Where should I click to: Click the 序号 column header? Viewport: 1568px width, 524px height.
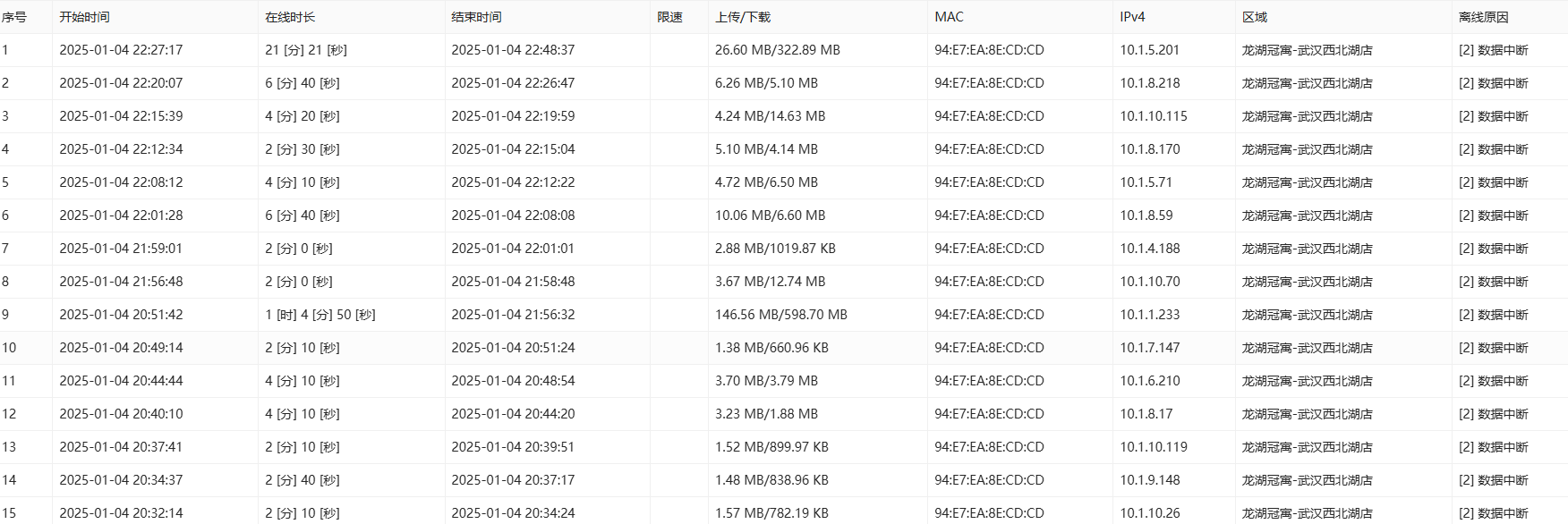[14, 17]
